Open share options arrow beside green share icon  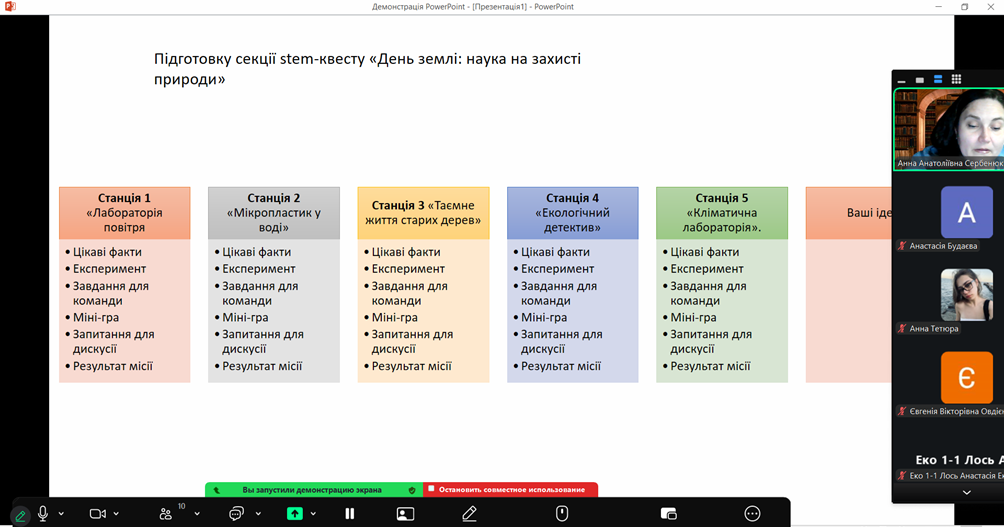[313, 514]
